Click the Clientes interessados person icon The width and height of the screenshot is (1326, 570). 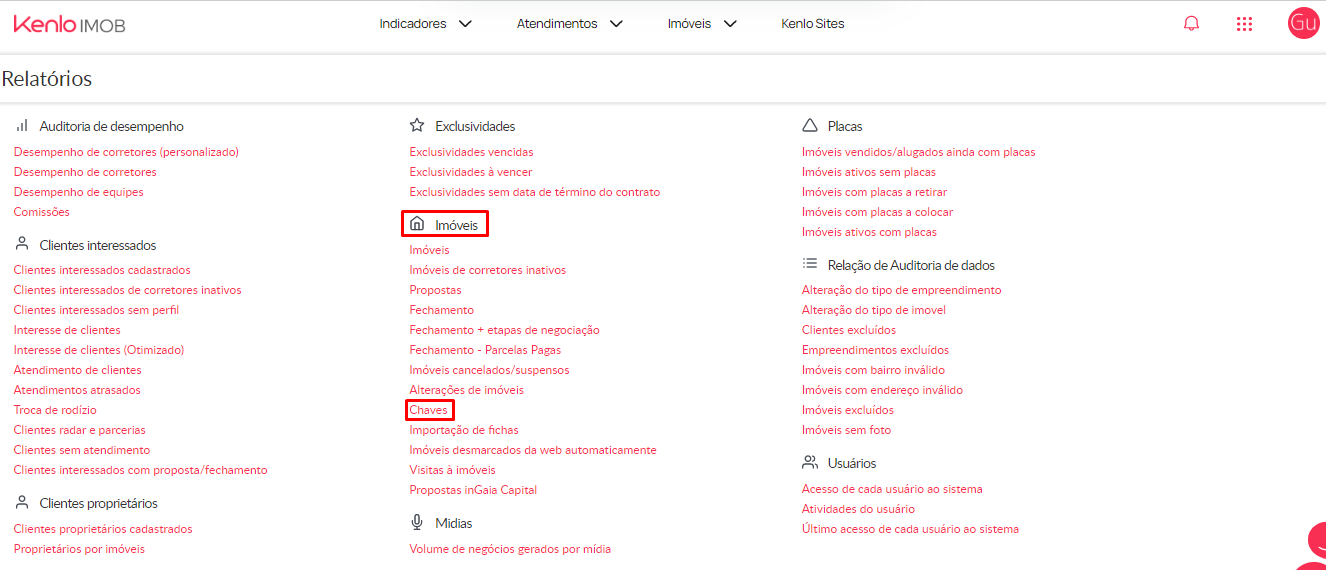tap(22, 244)
